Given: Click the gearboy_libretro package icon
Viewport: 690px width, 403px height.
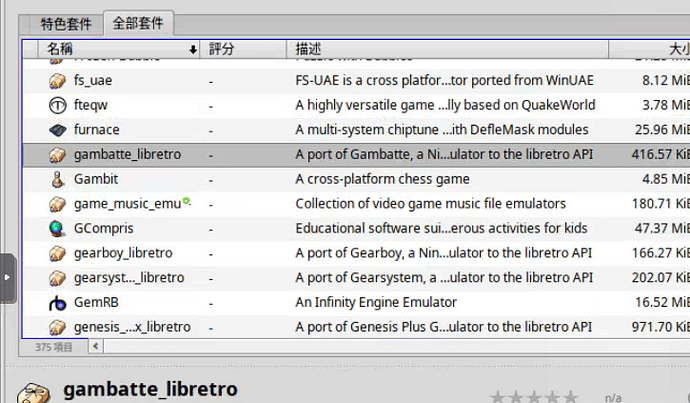Looking at the screenshot, I should click(x=57, y=253).
